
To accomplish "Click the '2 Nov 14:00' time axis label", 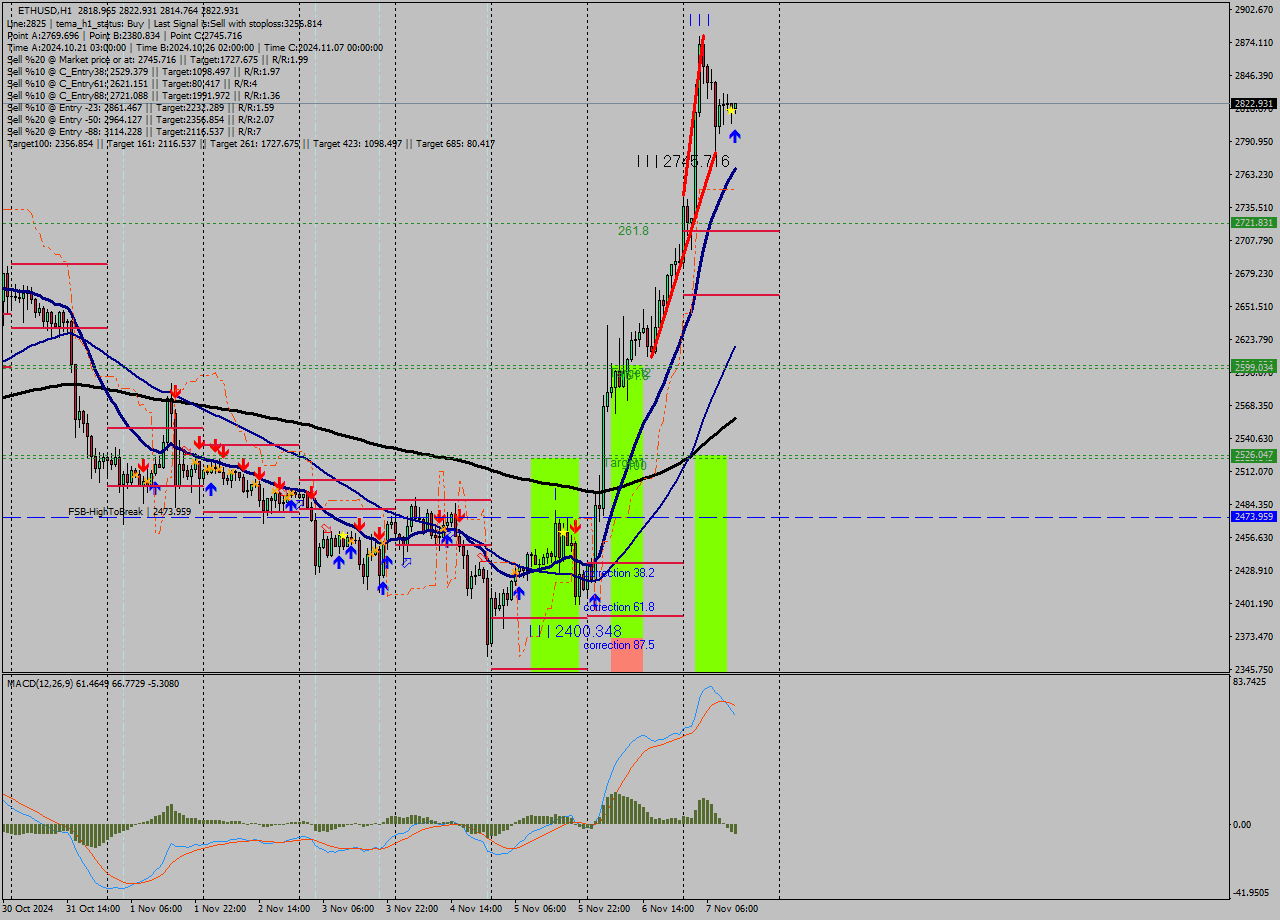I will pos(283,909).
